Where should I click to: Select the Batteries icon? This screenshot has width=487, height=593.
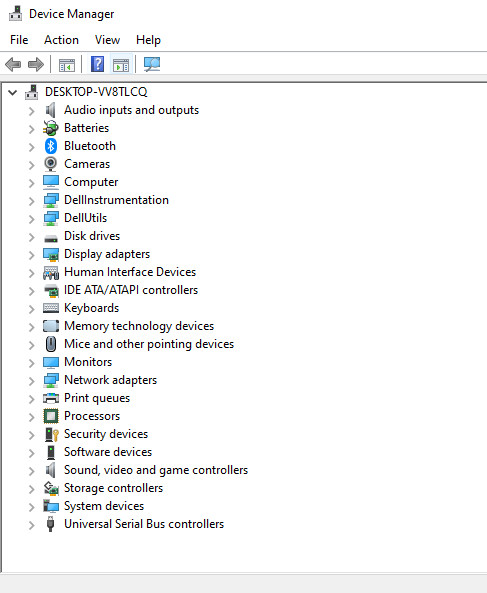51,128
